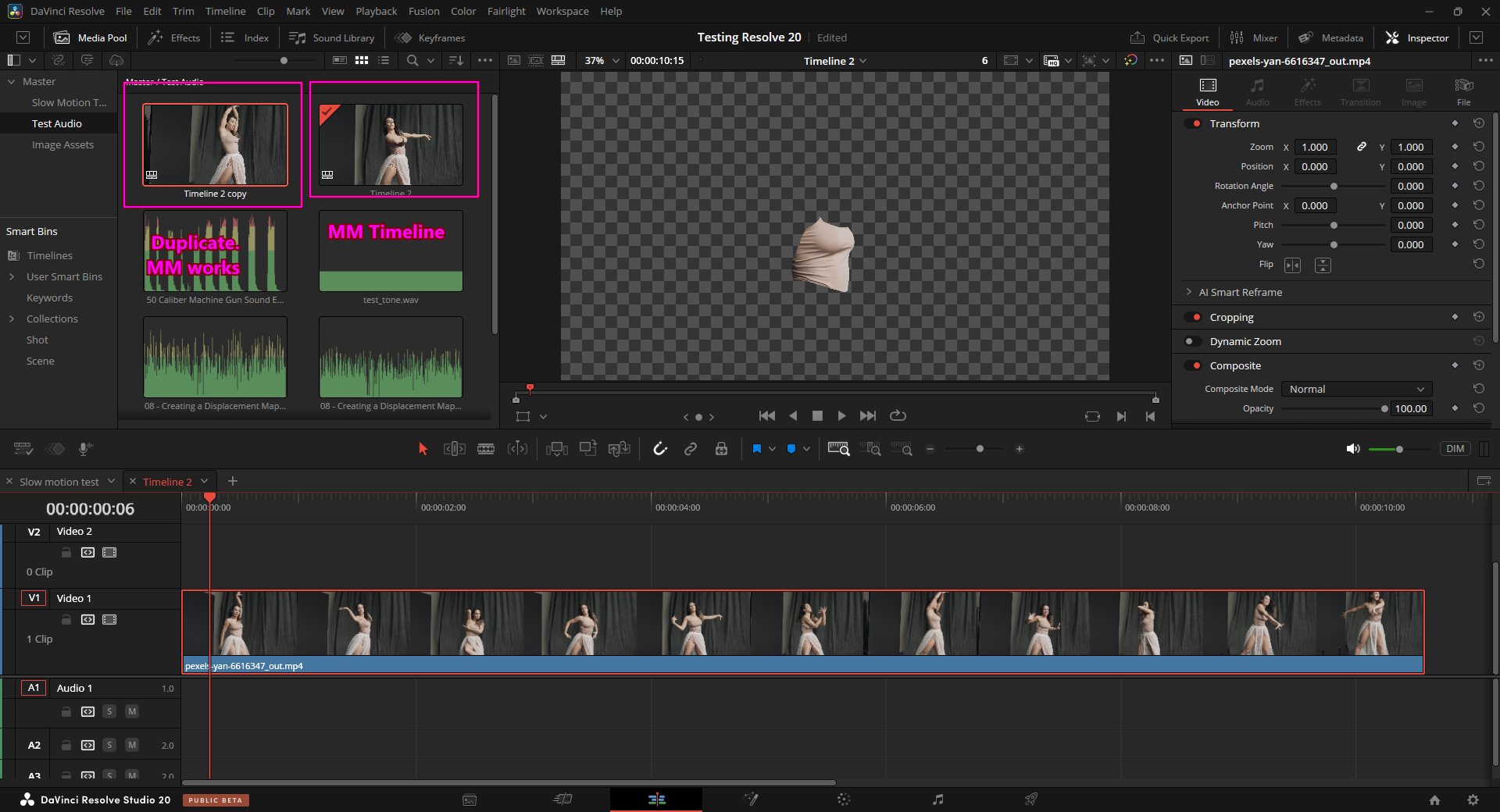Screen dimensions: 1500x812
Task: Reset the Transform section
Action: click(x=1479, y=123)
